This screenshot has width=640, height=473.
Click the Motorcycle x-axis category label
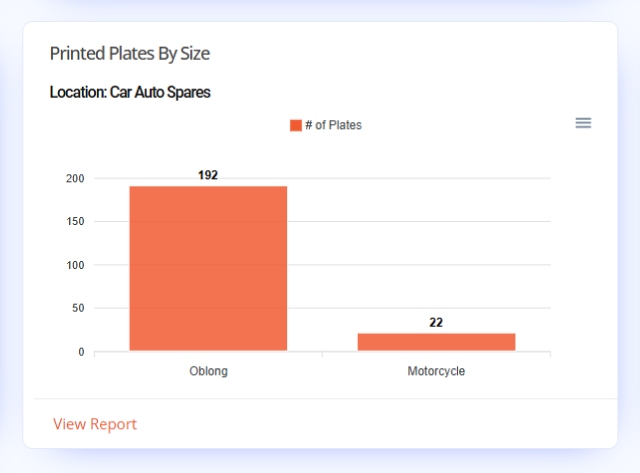coord(436,371)
